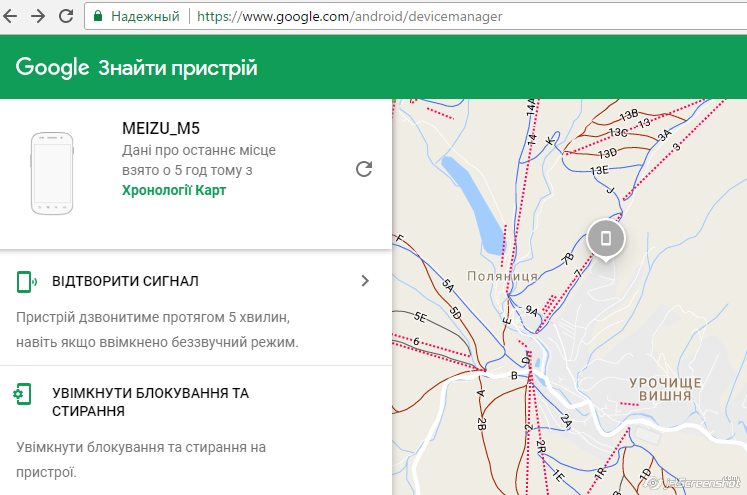This screenshot has height=495, width=747.
Task: Click the lock and erase gear-phone icon
Action: coord(22,394)
